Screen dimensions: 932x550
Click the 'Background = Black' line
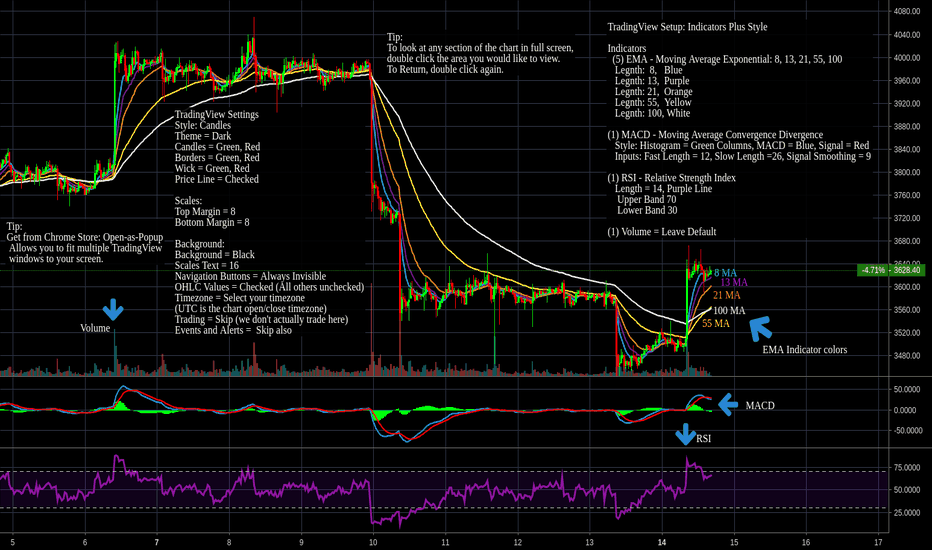[215, 255]
